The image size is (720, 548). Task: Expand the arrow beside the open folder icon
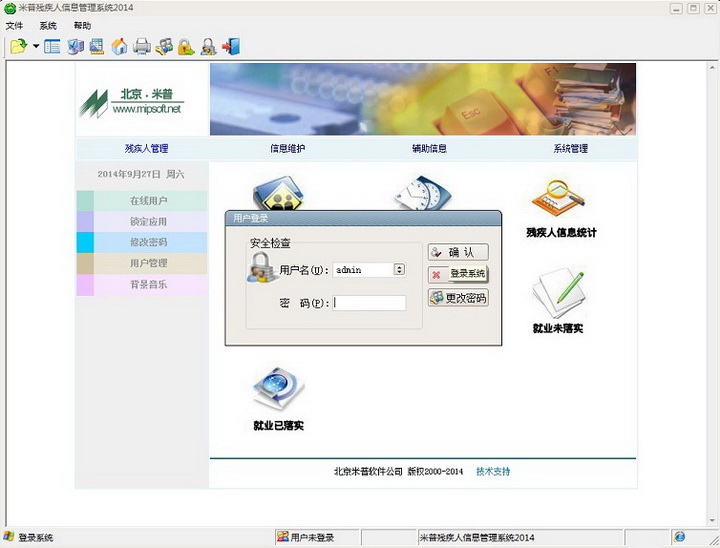point(36,46)
